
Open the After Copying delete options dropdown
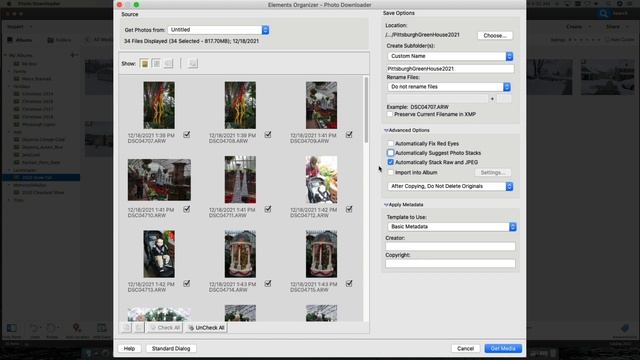(x=450, y=186)
